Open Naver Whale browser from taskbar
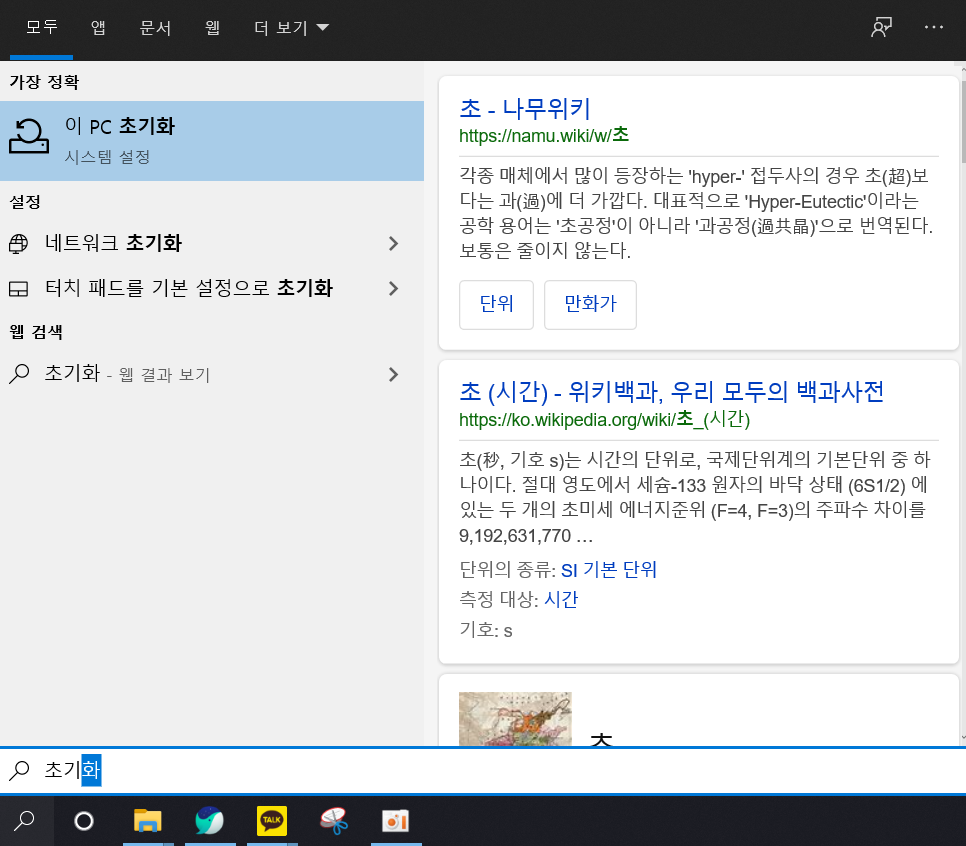 [209, 821]
